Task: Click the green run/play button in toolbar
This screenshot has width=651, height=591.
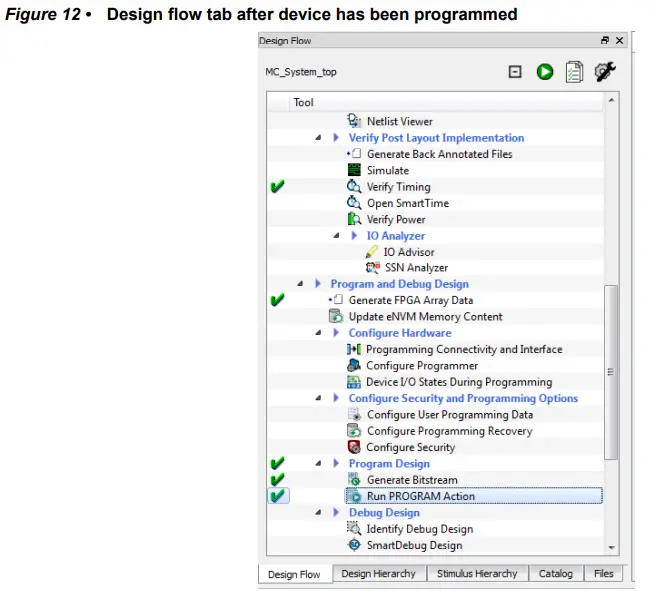Action: click(x=545, y=72)
